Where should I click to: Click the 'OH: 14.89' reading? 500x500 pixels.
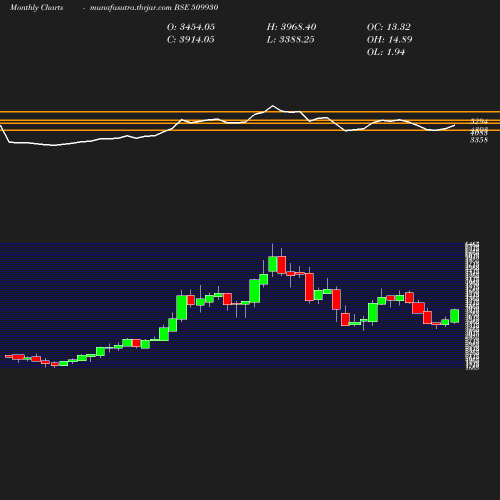point(389,39)
